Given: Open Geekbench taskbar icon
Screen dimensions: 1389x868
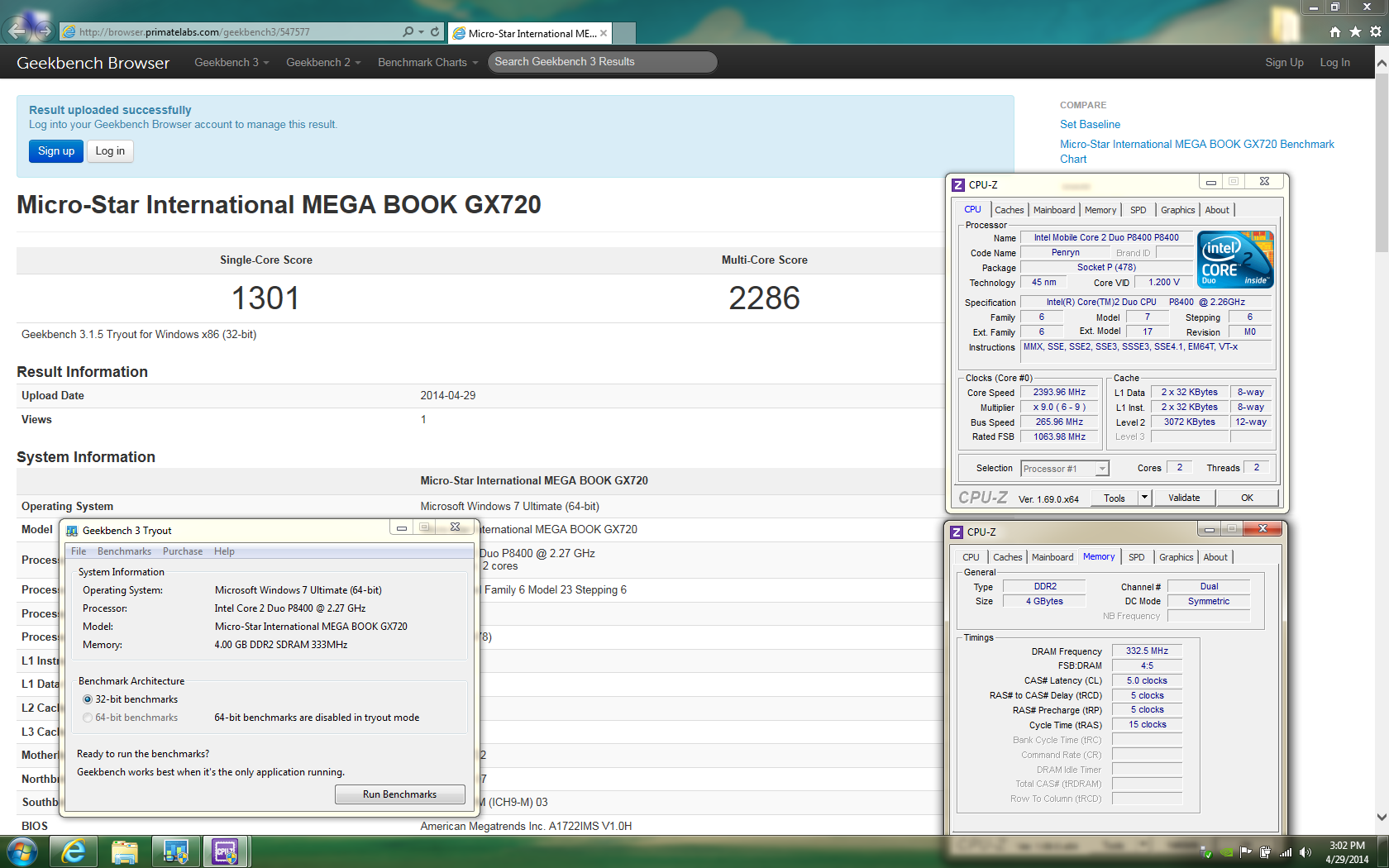Looking at the screenshot, I should 175,851.
